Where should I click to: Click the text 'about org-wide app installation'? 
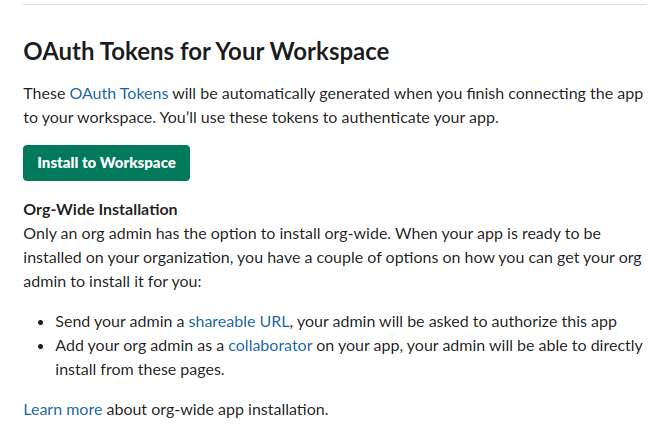pos(217,409)
